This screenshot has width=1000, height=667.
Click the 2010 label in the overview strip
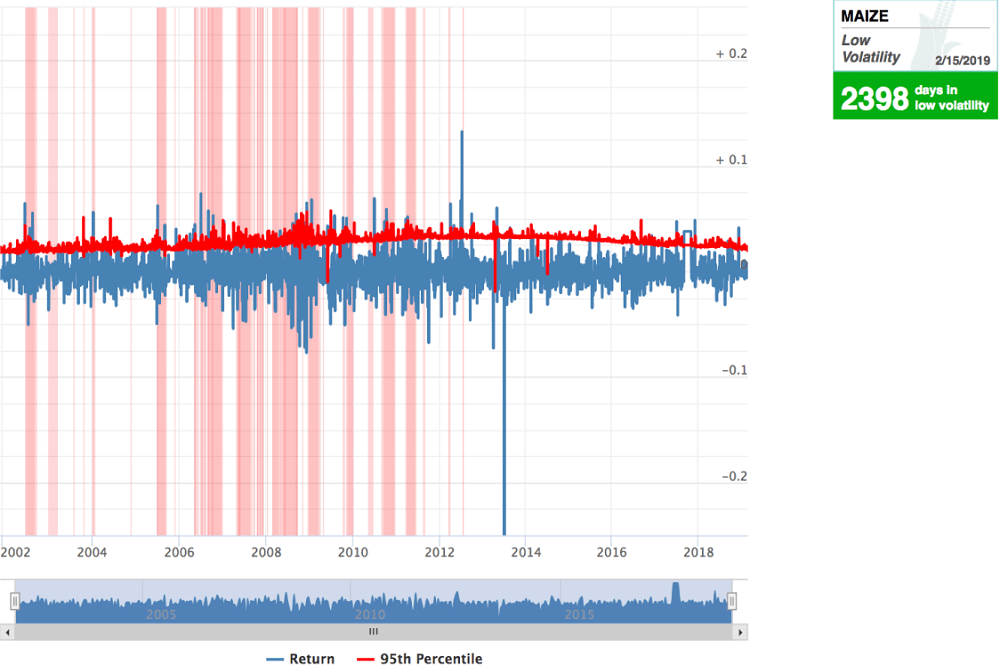click(370, 615)
